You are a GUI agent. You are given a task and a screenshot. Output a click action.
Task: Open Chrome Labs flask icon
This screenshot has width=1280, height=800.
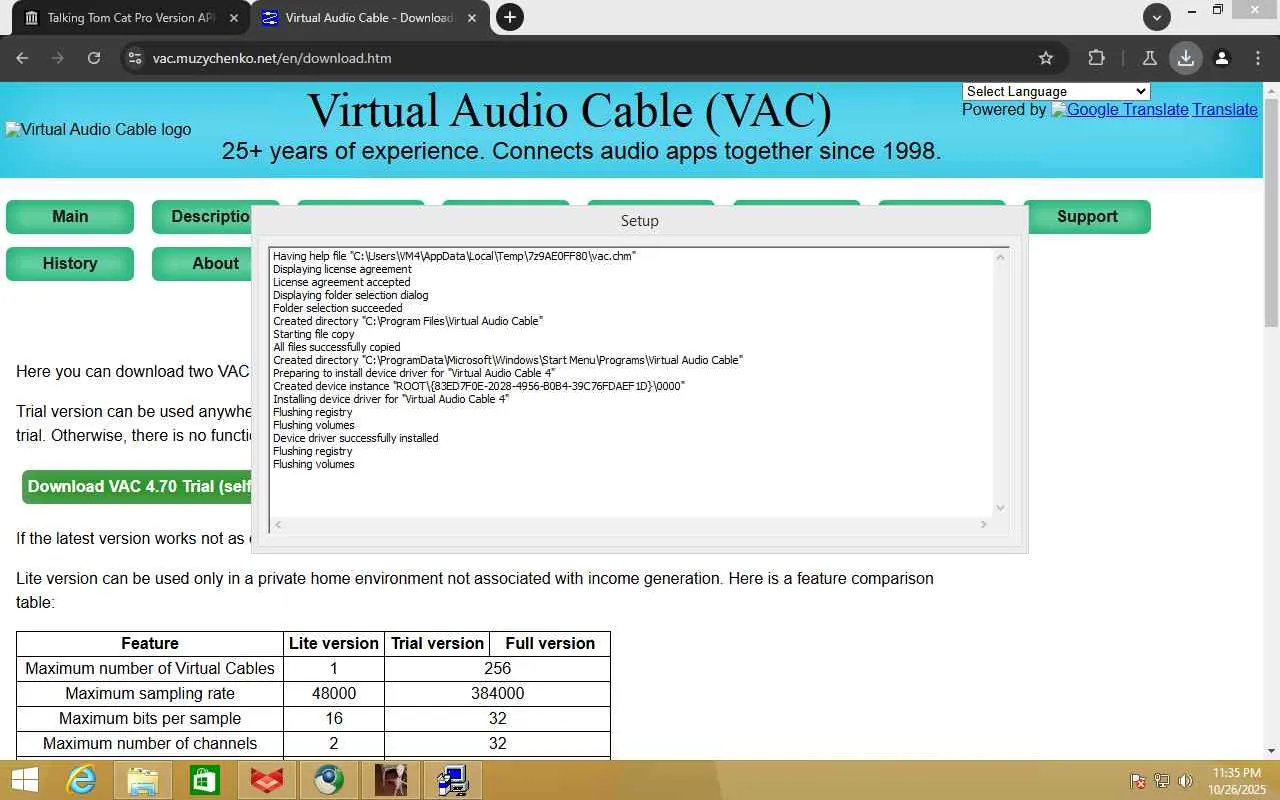tap(1150, 58)
